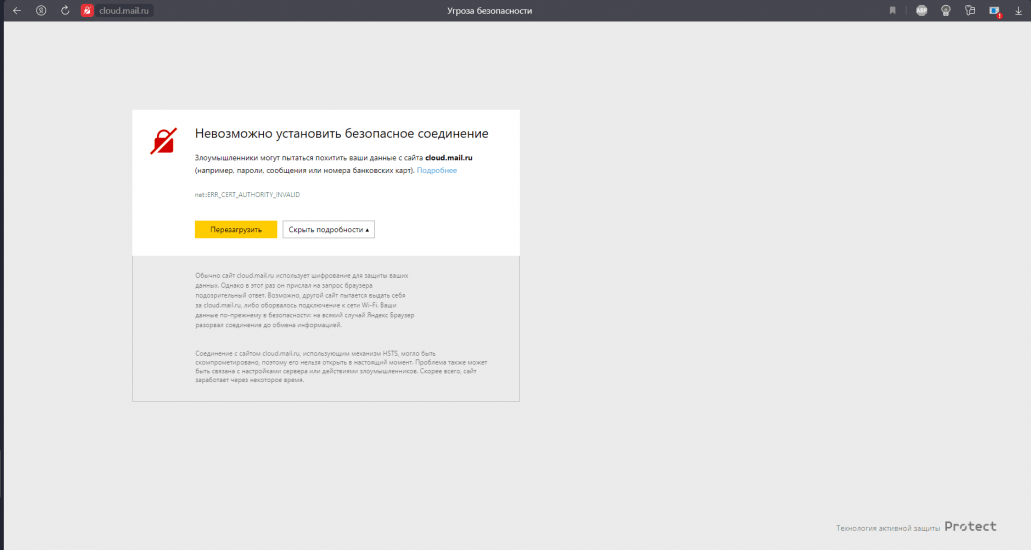Click the red insecure connection lock icon
The height and width of the screenshot is (550, 1031).
point(88,10)
